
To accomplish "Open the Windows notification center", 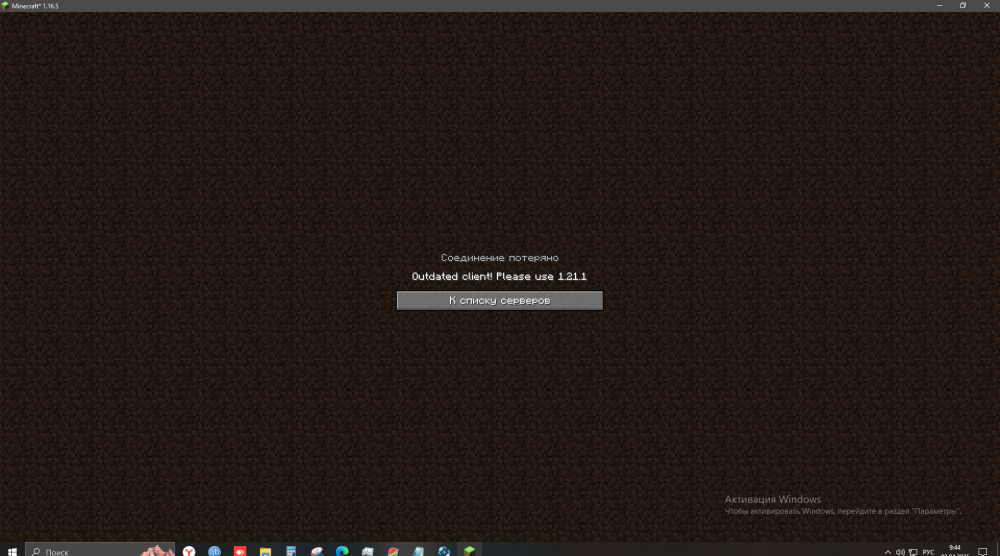I will pyautogui.click(x=983, y=552).
